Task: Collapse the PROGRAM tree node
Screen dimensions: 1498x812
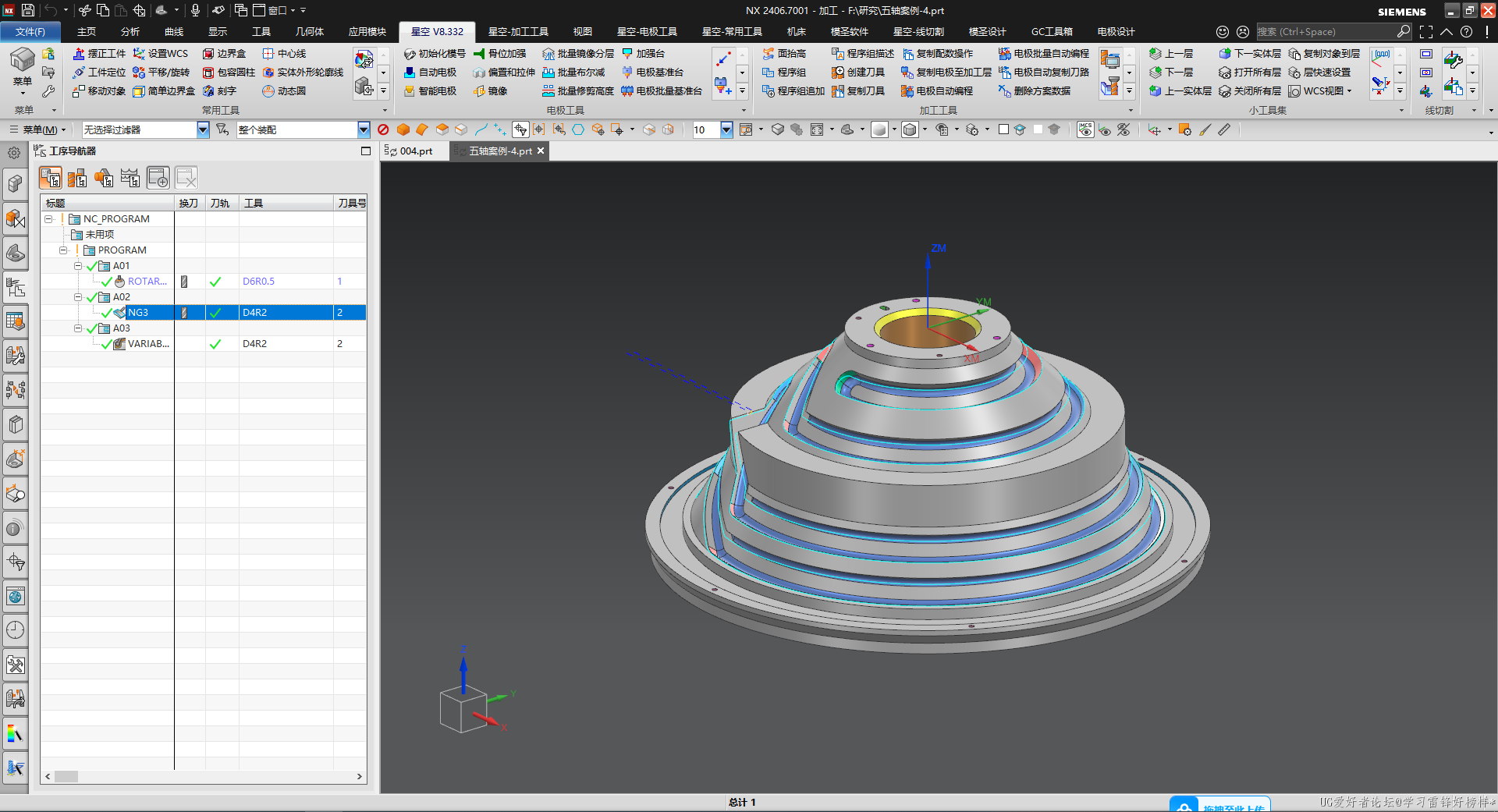Action: [63, 250]
